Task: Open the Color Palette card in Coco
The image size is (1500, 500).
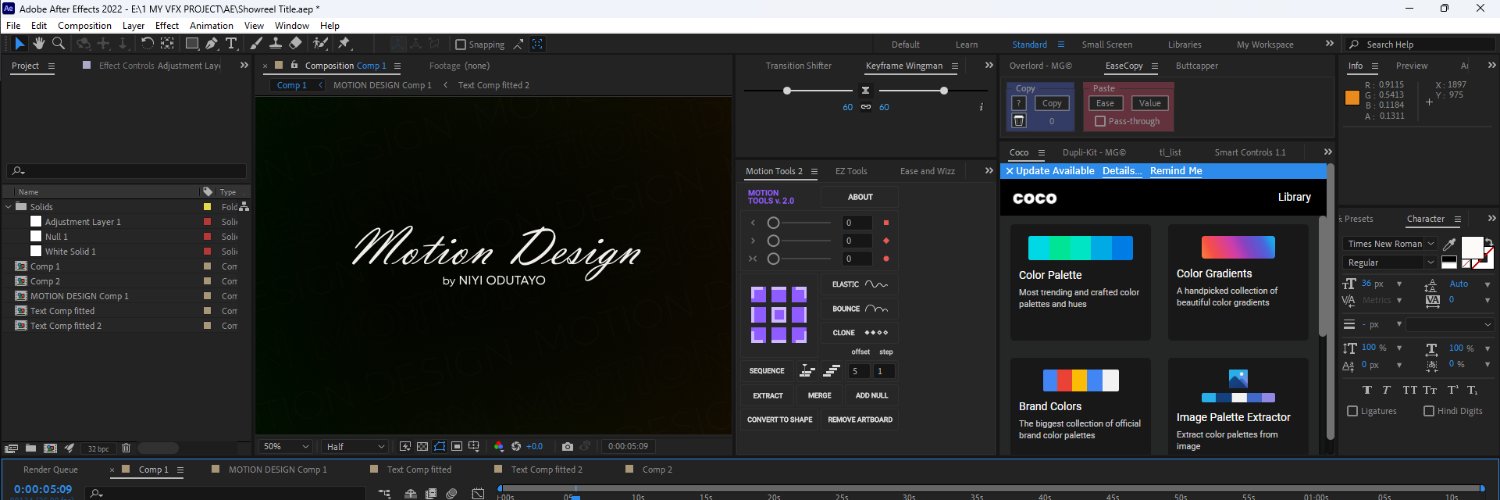Action: pyautogui.click(x=1080, y=280)
